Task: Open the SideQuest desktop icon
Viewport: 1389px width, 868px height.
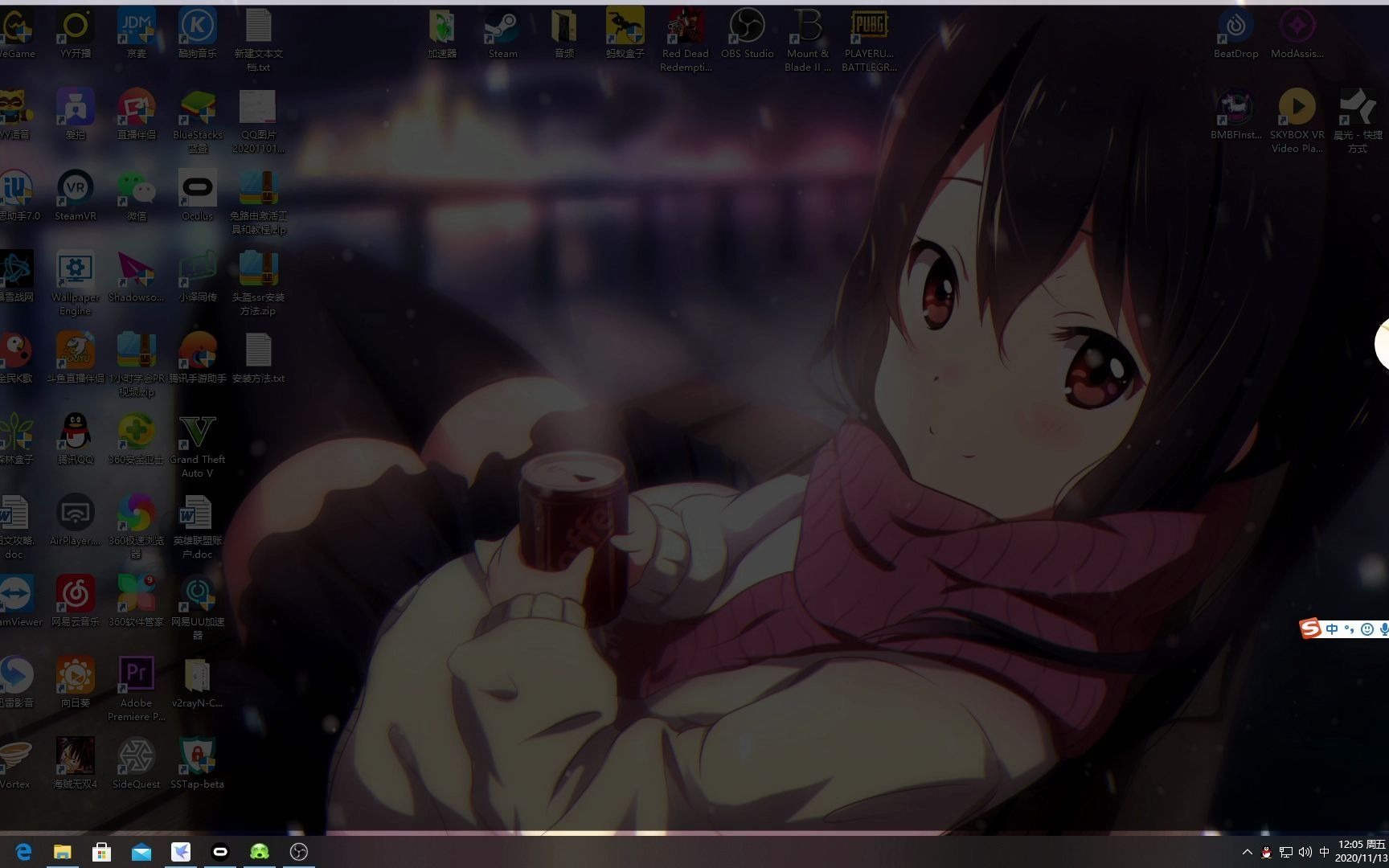Action: tap(137, 764)
